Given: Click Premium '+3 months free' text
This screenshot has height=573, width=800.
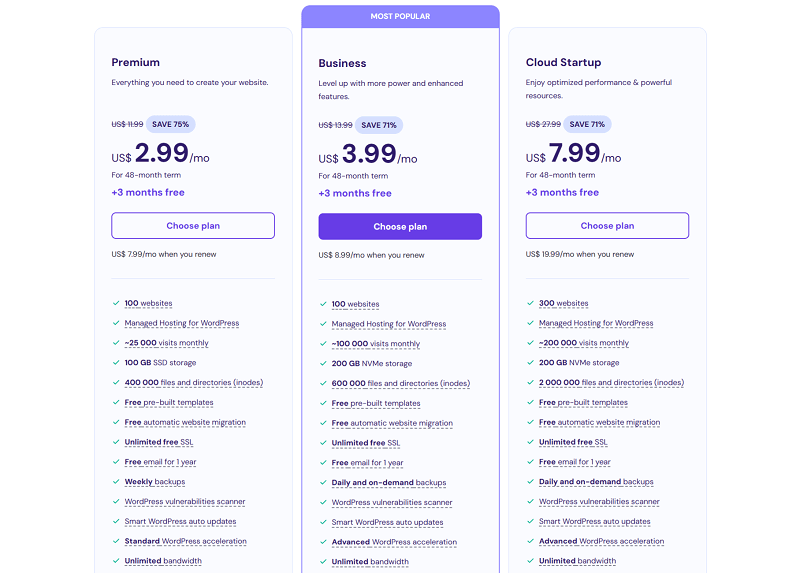Looking at the screenshot, I should [x=148, y=192].
